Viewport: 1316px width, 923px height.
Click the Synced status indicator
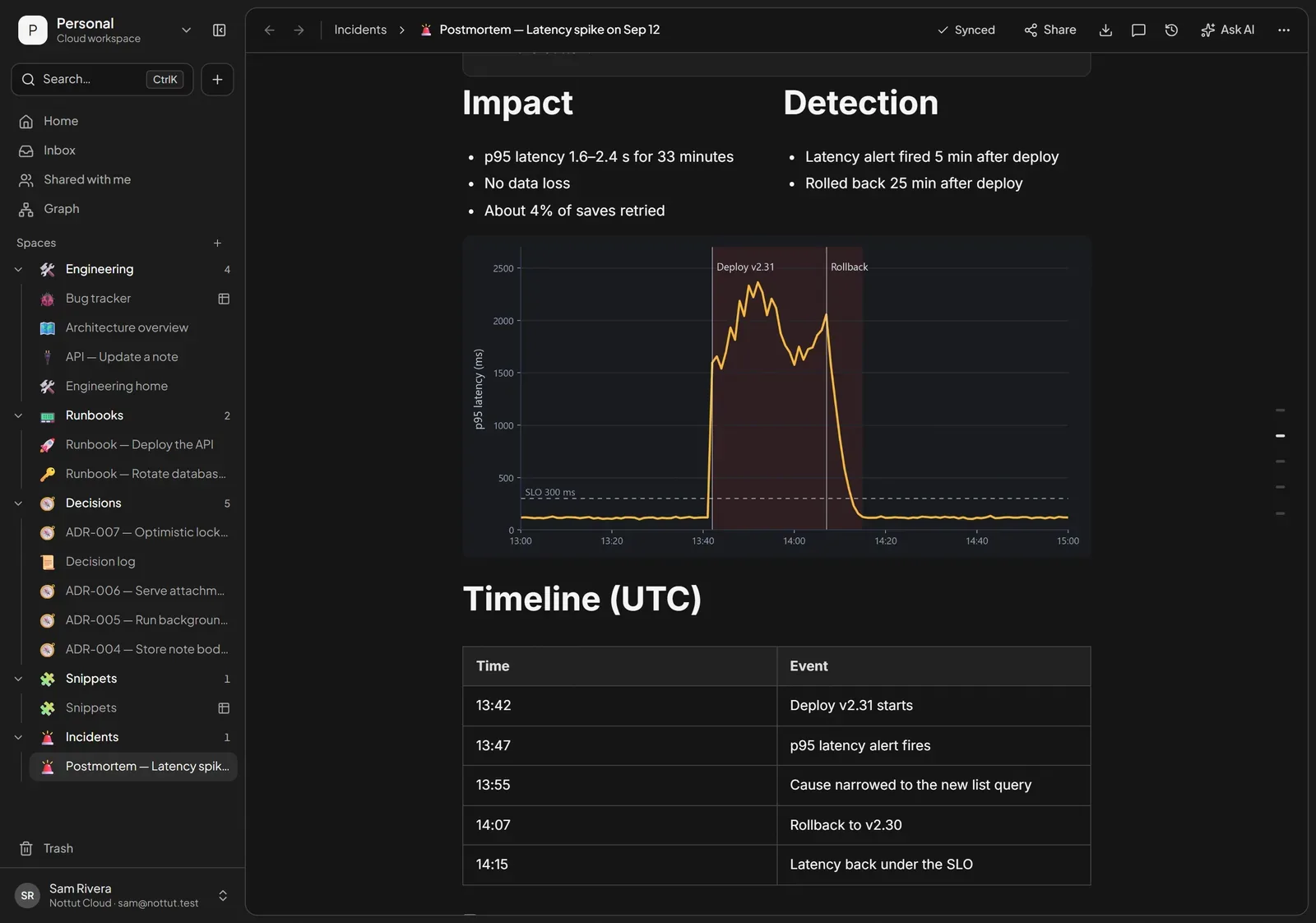966,30
